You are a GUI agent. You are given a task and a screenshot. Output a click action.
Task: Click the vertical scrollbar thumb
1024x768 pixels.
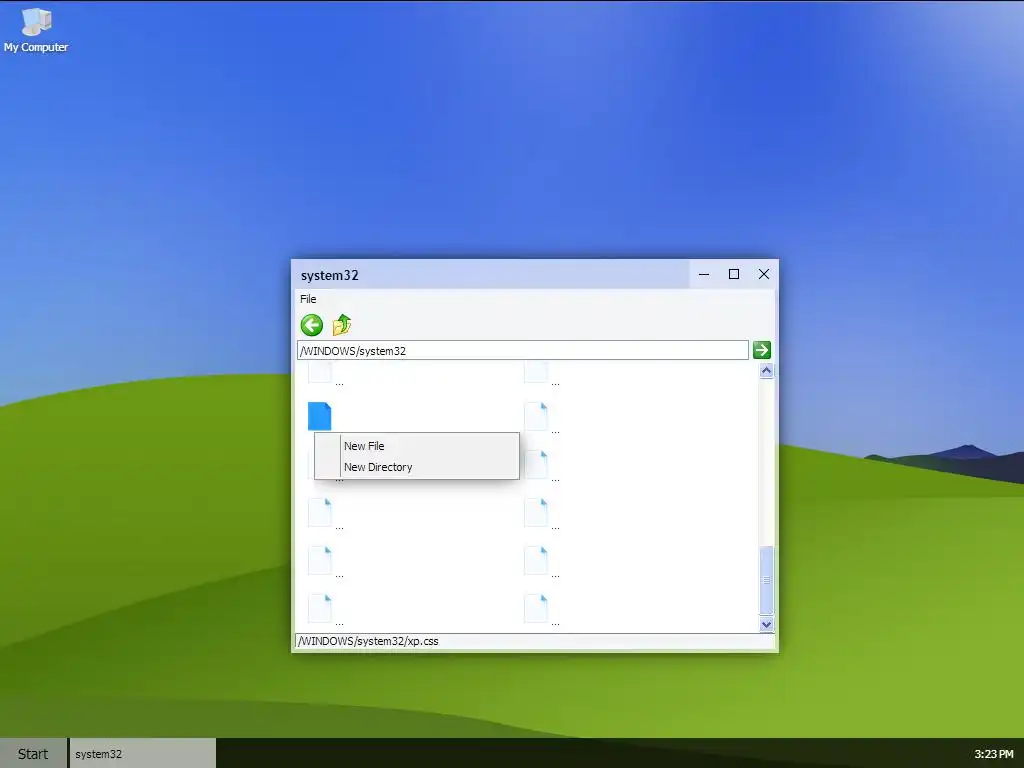click(x=767, y=580)
